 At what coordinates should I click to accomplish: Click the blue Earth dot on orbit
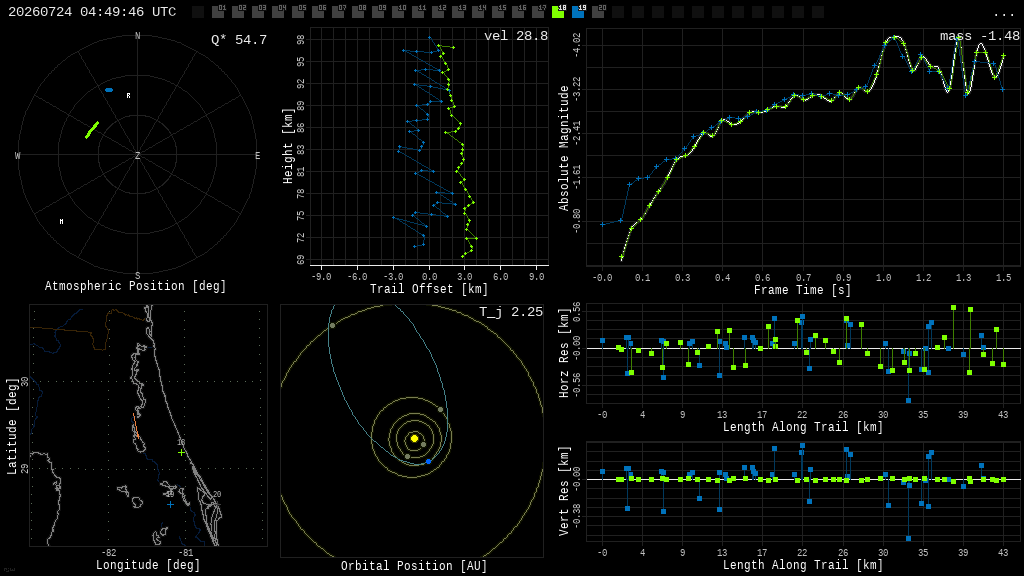coord(428,462)
